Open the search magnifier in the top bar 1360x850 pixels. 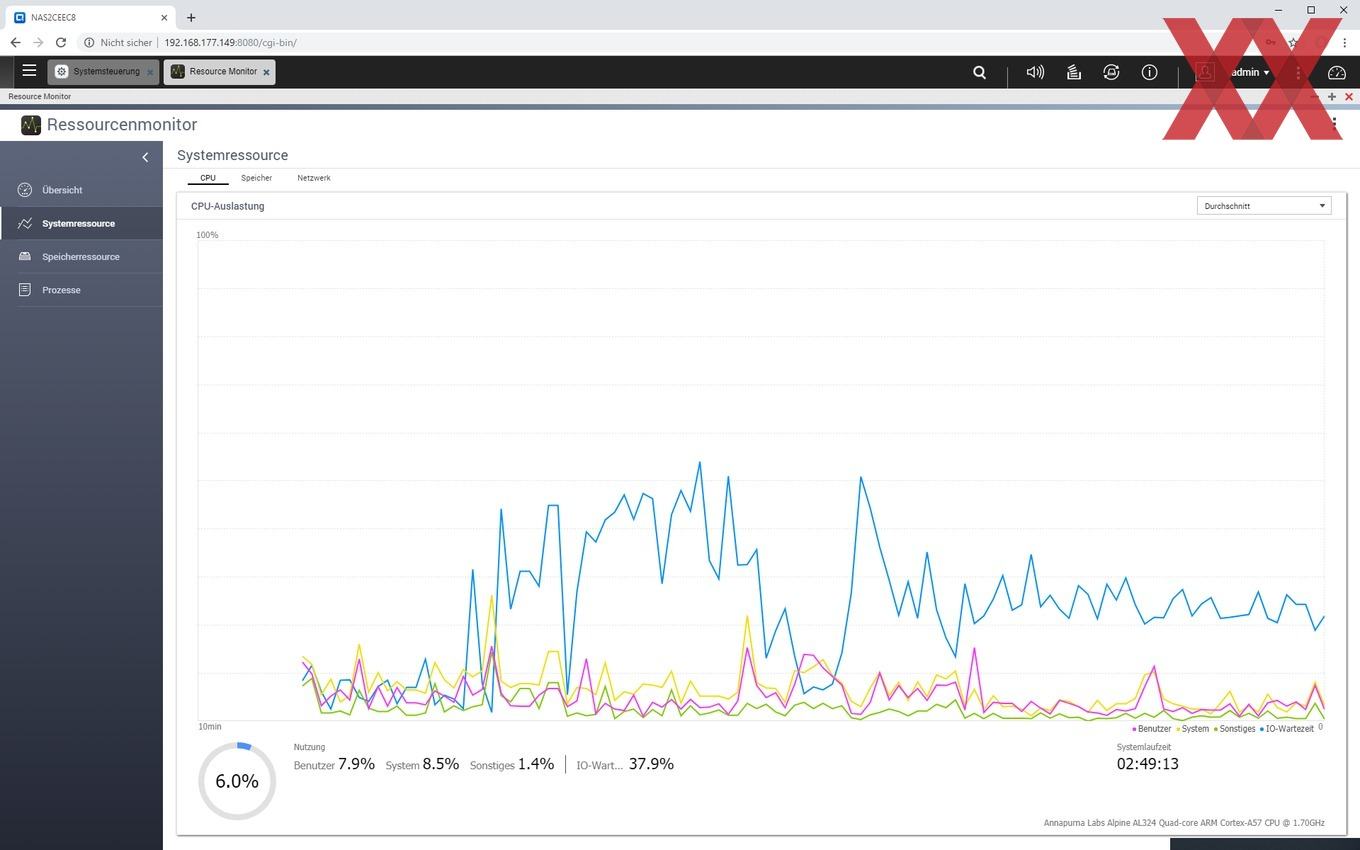[x=980, y=72]
